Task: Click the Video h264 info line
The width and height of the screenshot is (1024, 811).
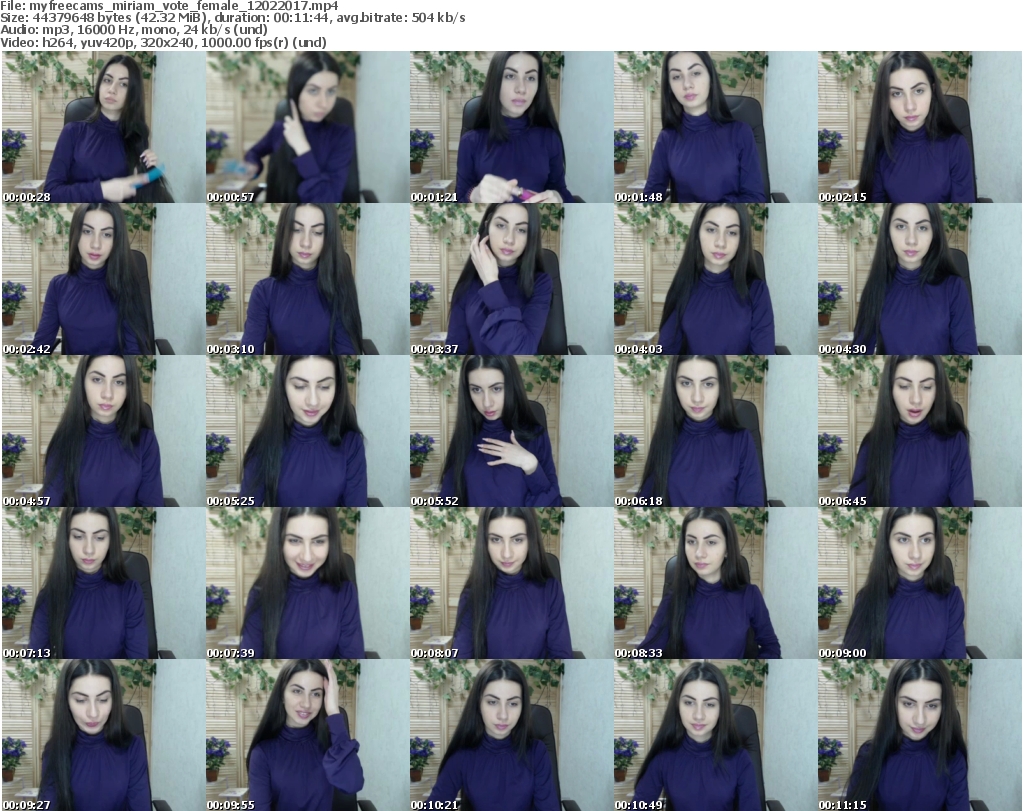Action: (x=163, y=42)
